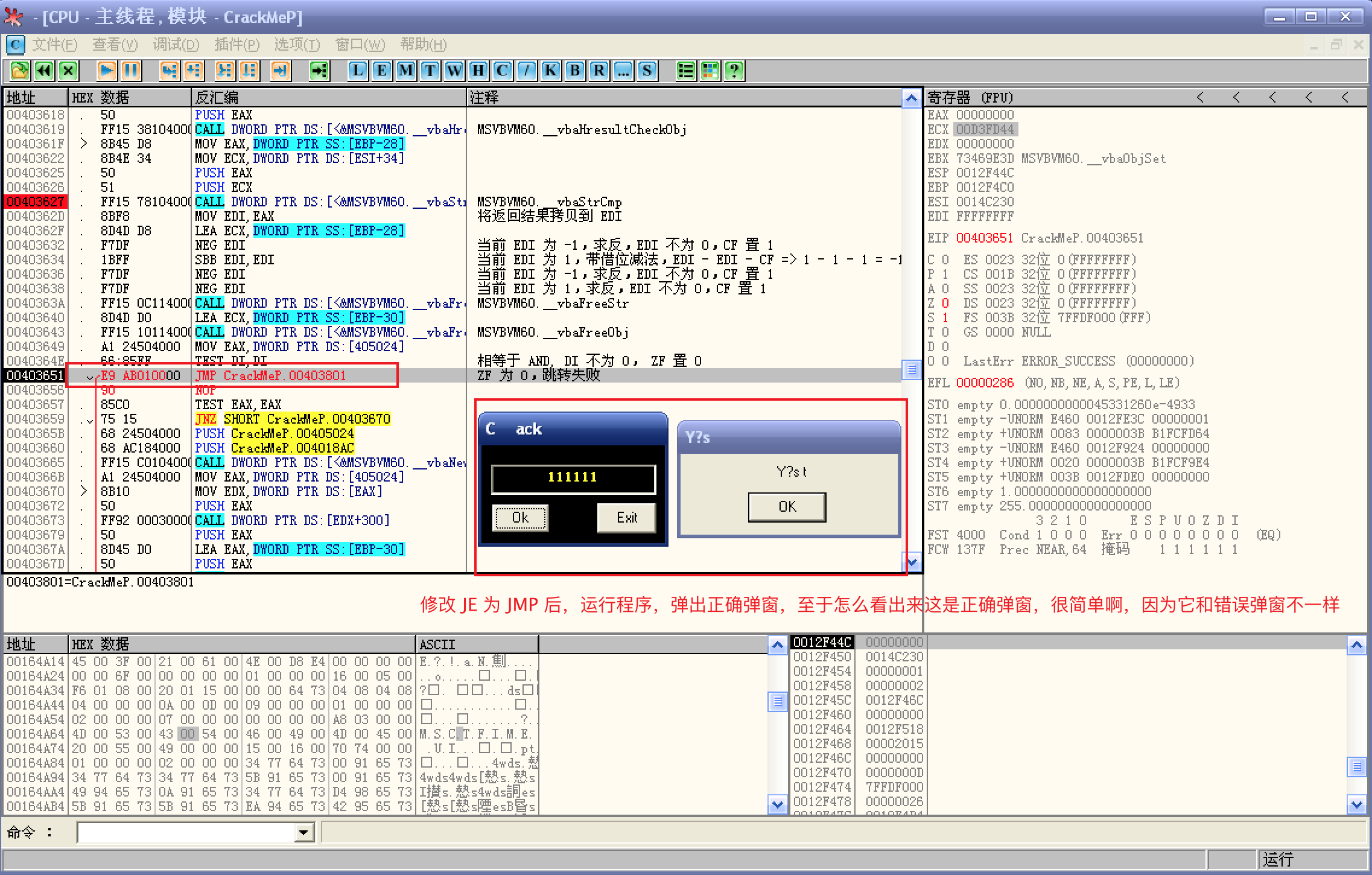Viewport: 1372px width, 875px height.
Task: Click the Restart program rewind icon
Action: pos(44,71)
